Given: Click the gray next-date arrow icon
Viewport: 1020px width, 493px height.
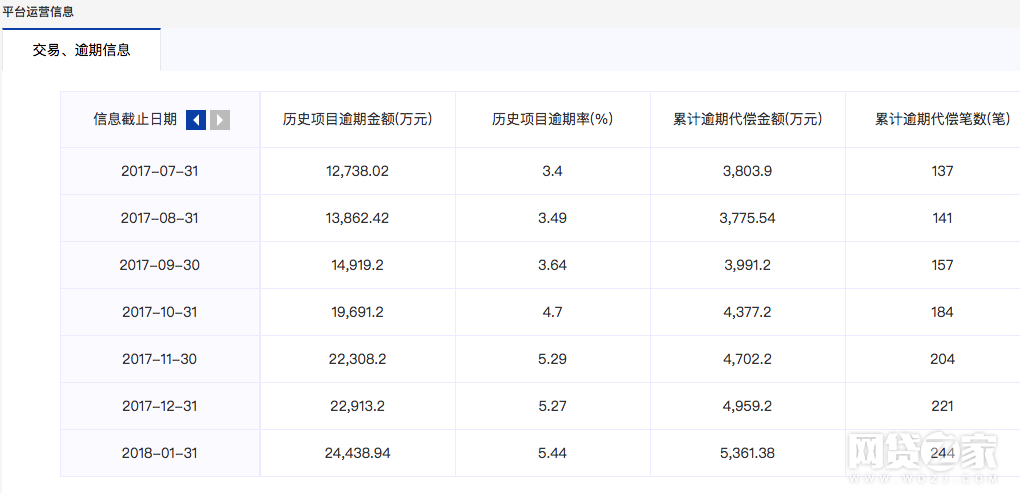Looking at the screenshot, I should (x=220, y=120).
